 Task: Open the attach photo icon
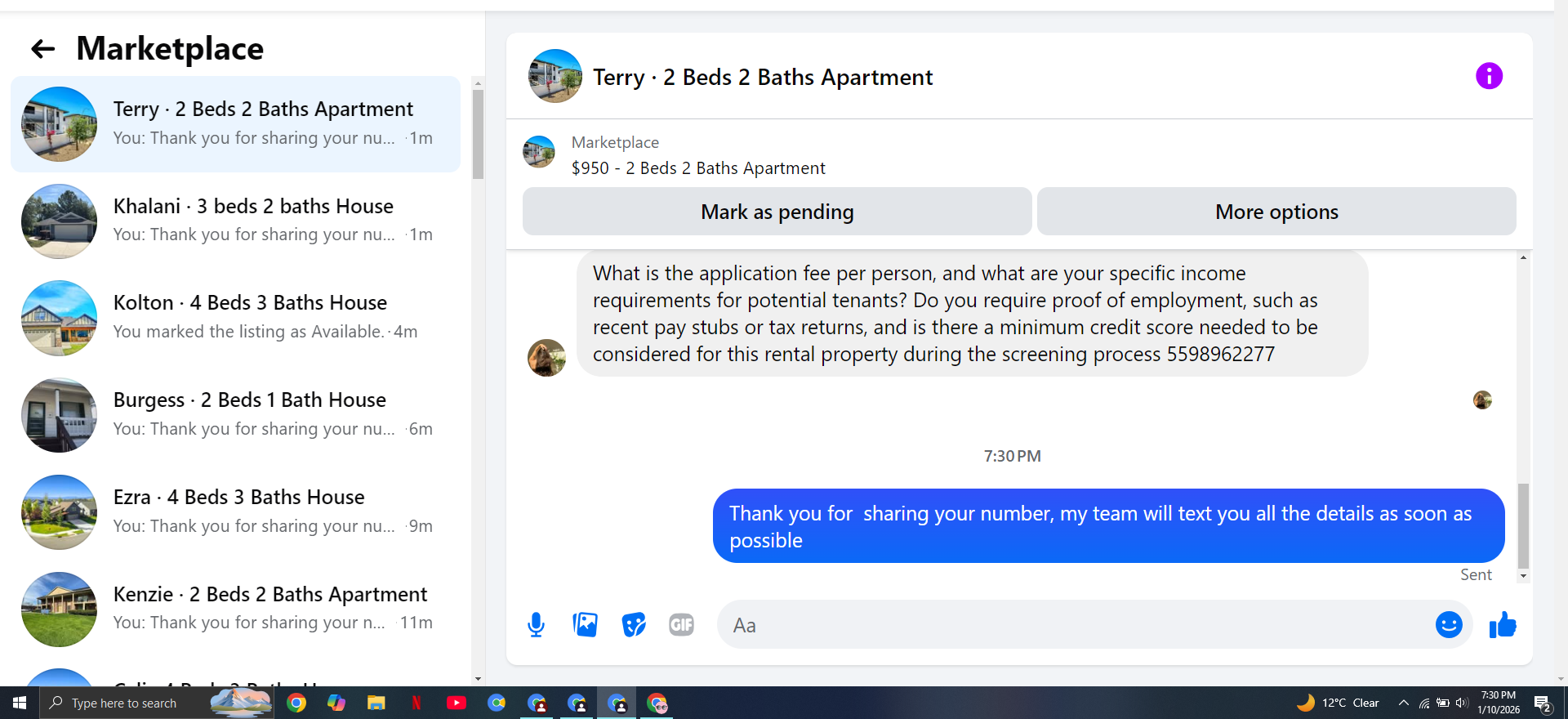point(585,625)
